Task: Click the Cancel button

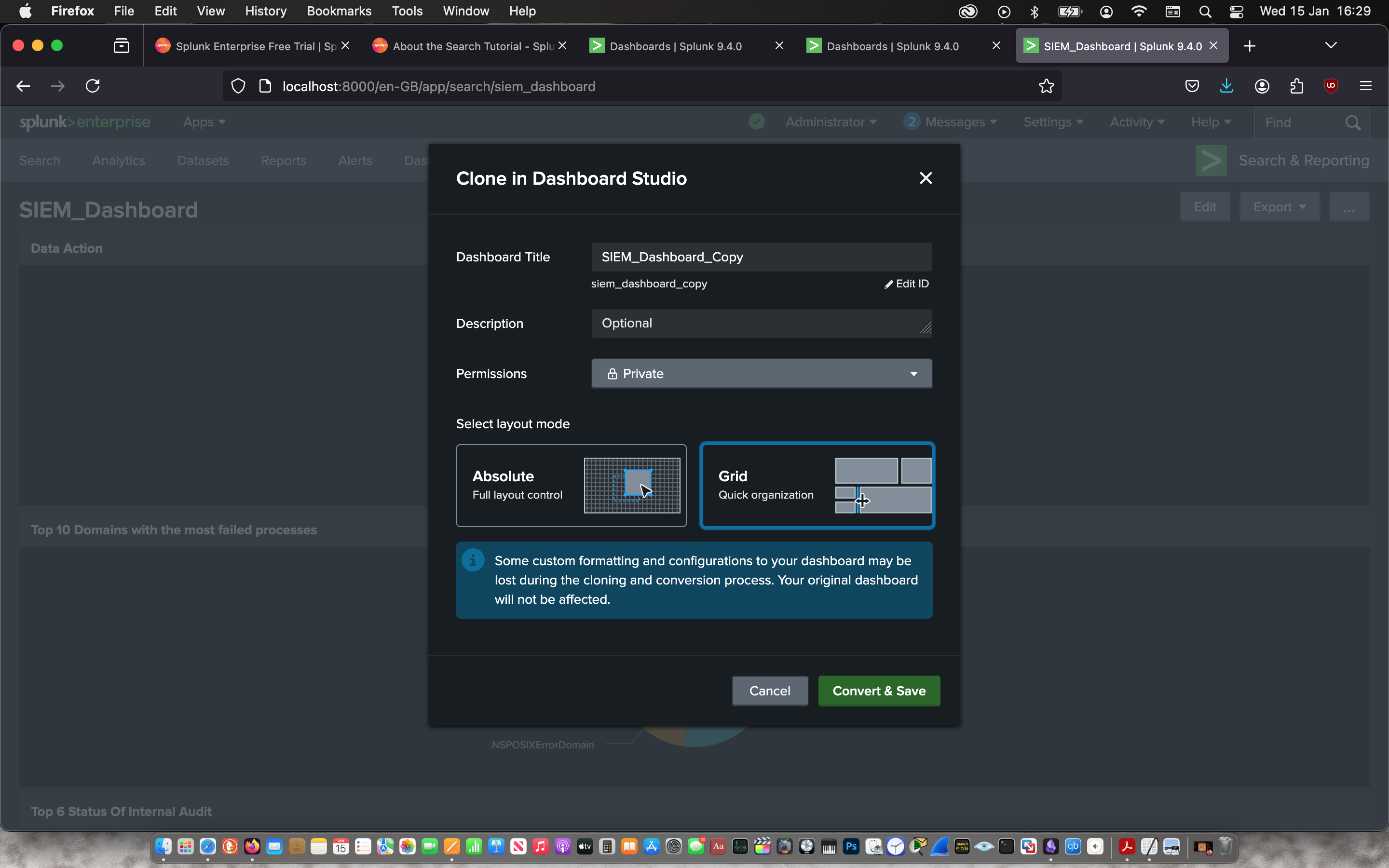Action: (769, 691)
